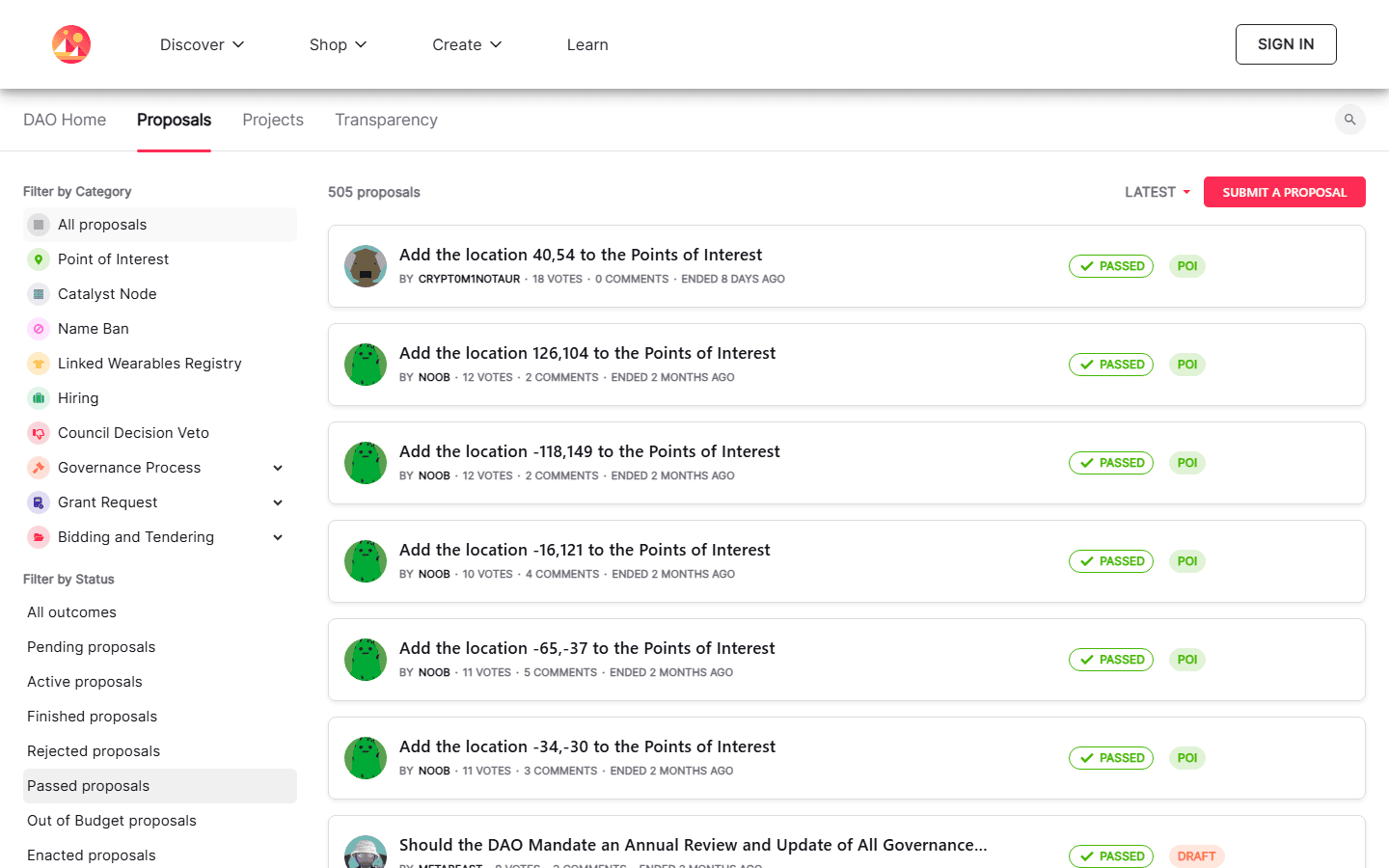1389x868 pixels.
Task: Switch to the Transparency tab
Action: (386, 120)
